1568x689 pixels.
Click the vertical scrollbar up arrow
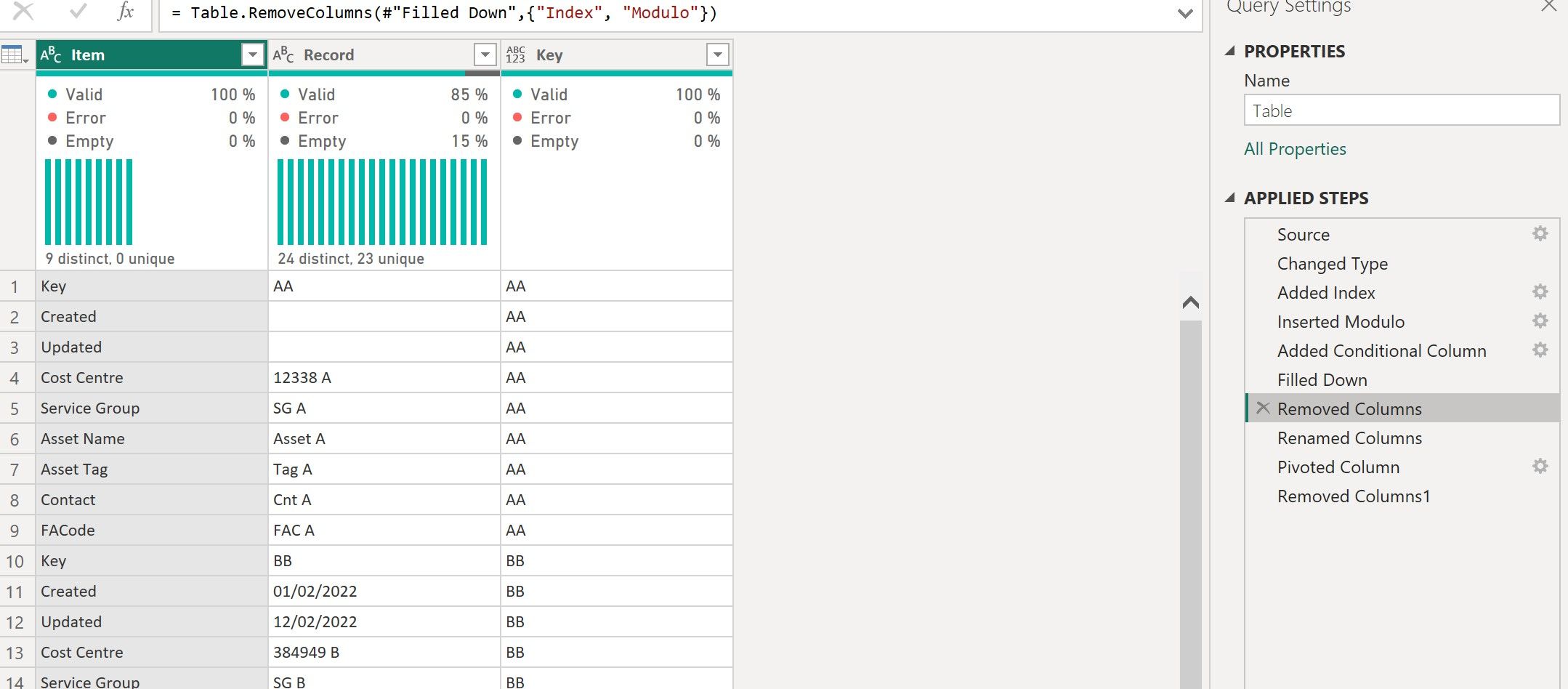point(1190,302)
